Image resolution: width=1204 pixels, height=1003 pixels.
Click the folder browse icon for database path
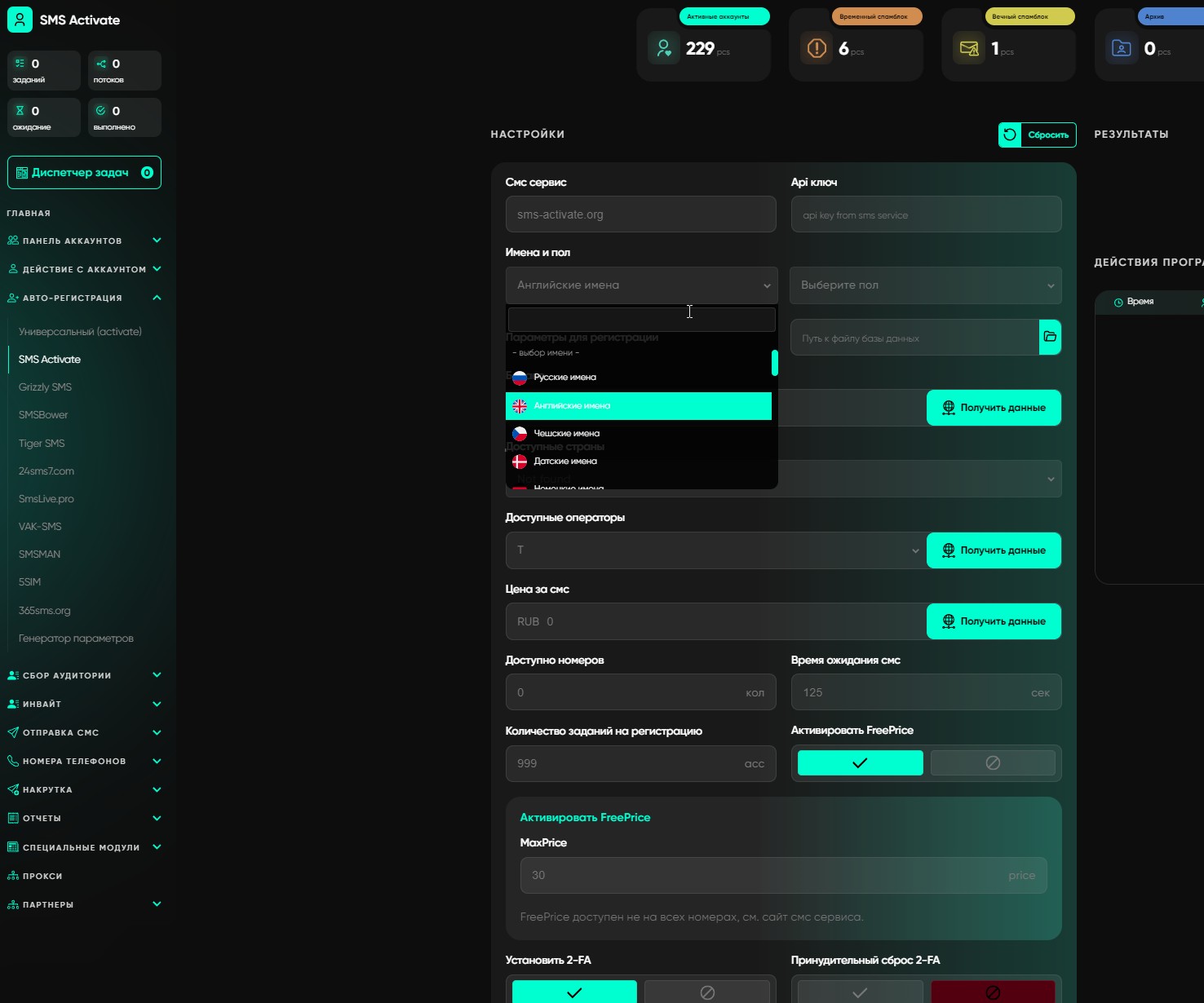point(1050,337)
